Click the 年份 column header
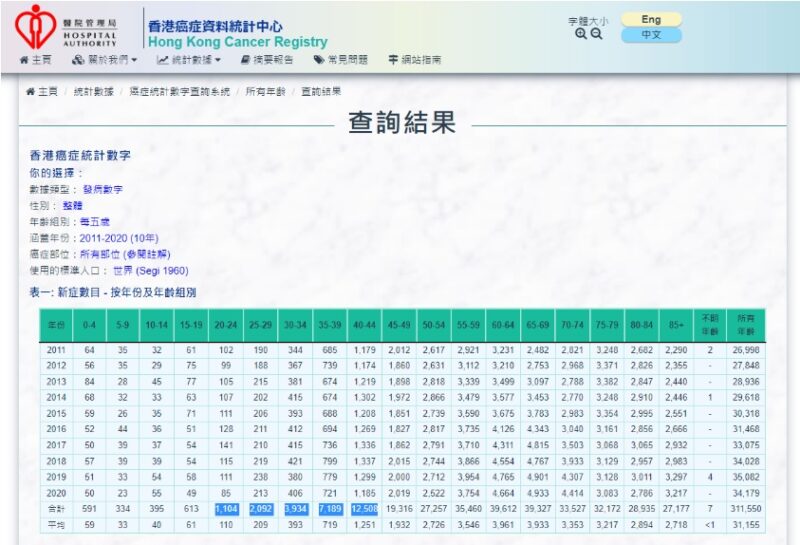The image size is (800, 545). tap(55, 326)
